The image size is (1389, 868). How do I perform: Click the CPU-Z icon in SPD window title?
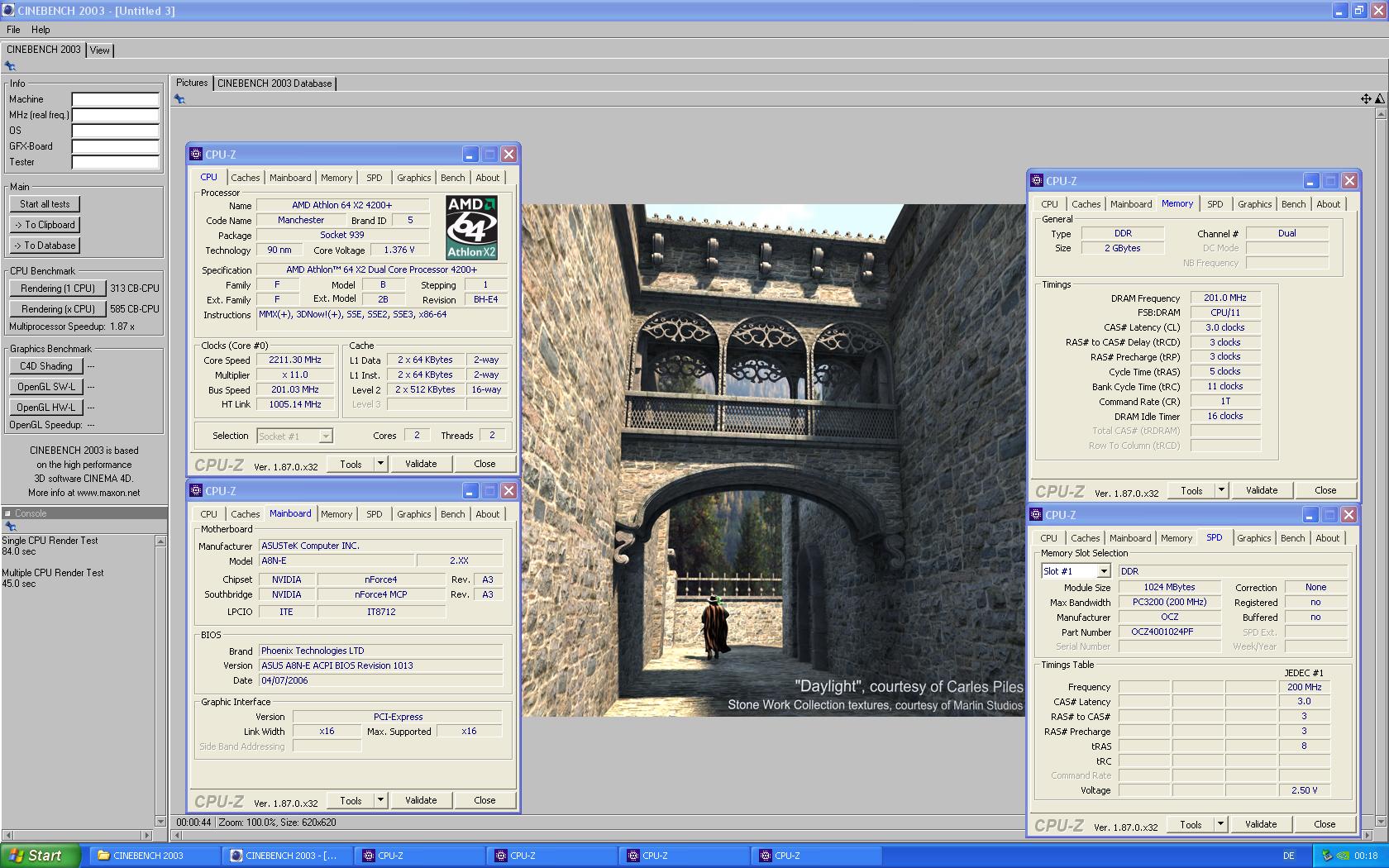1036,515
